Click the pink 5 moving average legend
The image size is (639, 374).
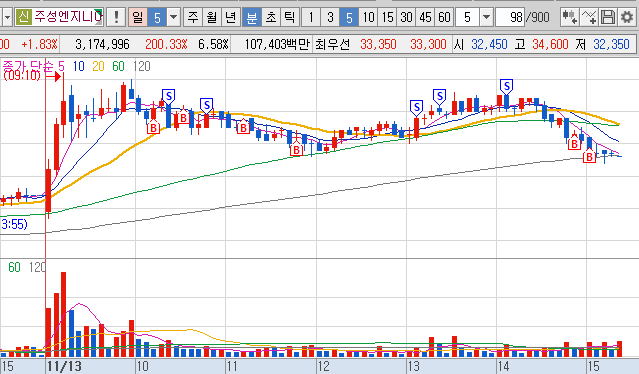(x=61, y=66)
